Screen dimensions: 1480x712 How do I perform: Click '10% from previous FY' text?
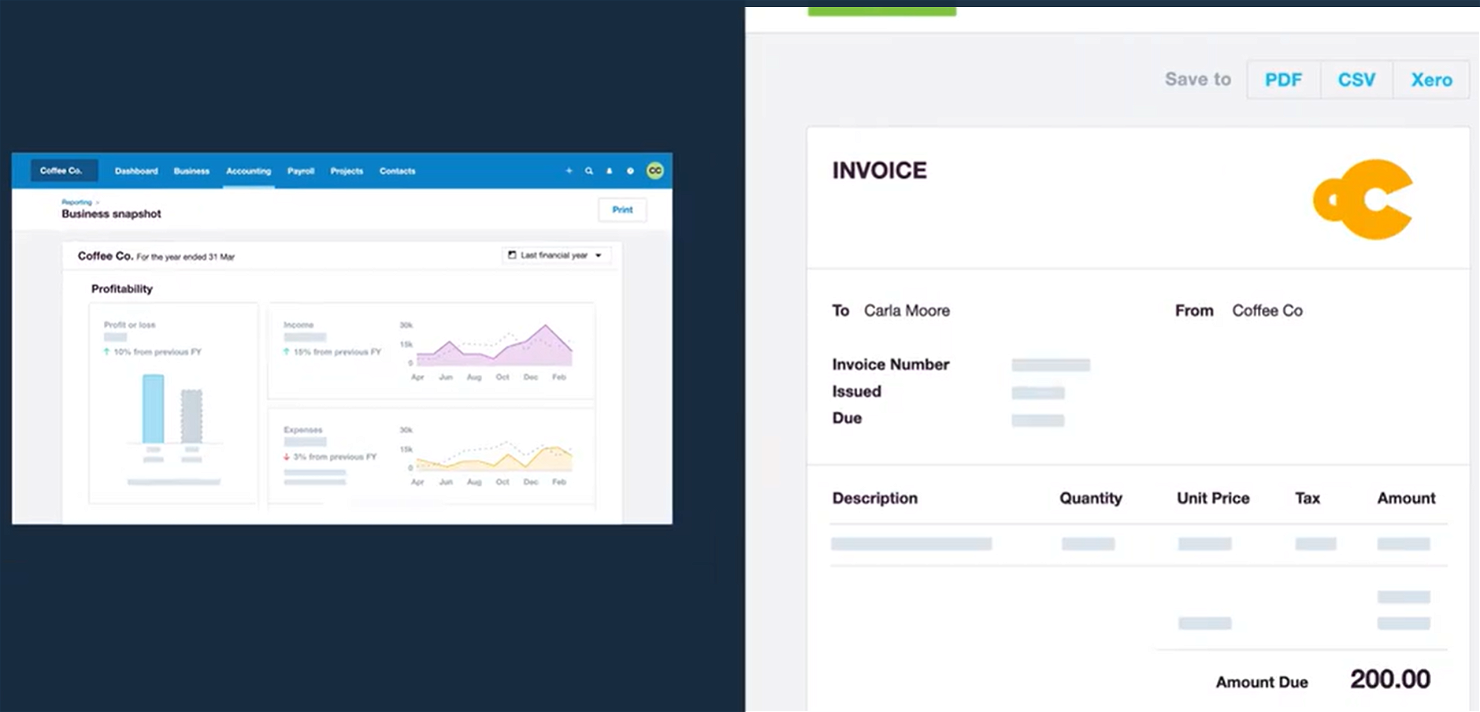click(x=157, y=352)
